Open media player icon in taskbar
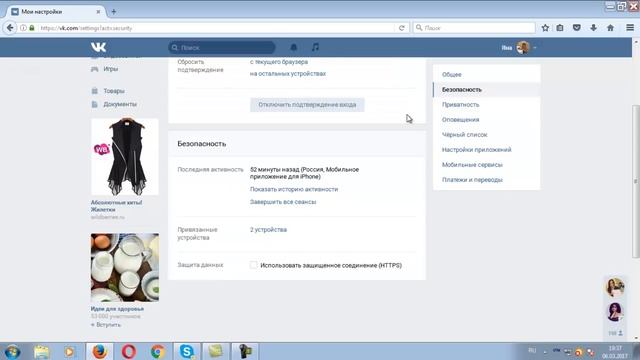Viewport: 640px width, 360px height. click(69, 351)
